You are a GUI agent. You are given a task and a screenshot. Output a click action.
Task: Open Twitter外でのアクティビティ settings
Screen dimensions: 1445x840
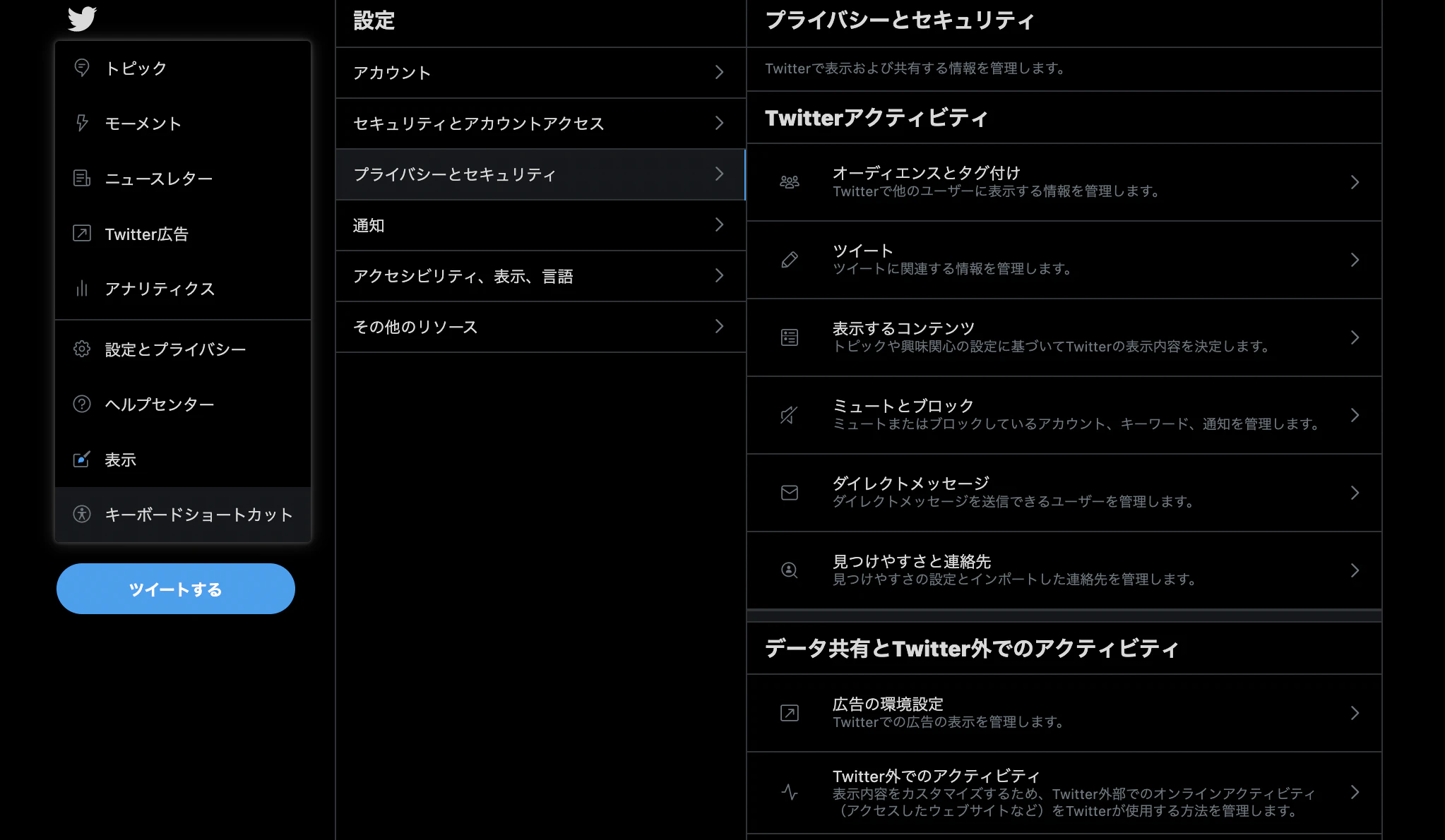(1064, 792)
